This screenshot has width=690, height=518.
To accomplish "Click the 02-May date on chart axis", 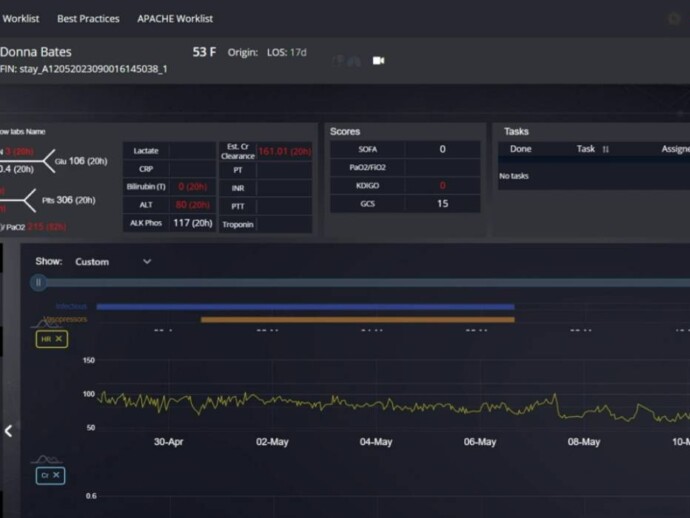I will tap(272, 442).
